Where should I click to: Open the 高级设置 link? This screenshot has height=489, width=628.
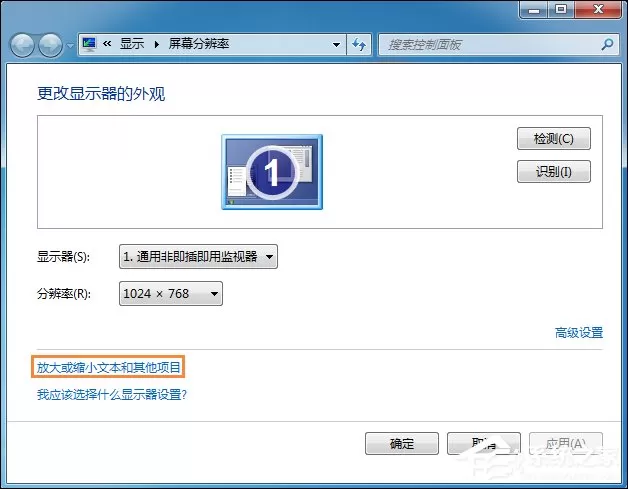(579, 332)
